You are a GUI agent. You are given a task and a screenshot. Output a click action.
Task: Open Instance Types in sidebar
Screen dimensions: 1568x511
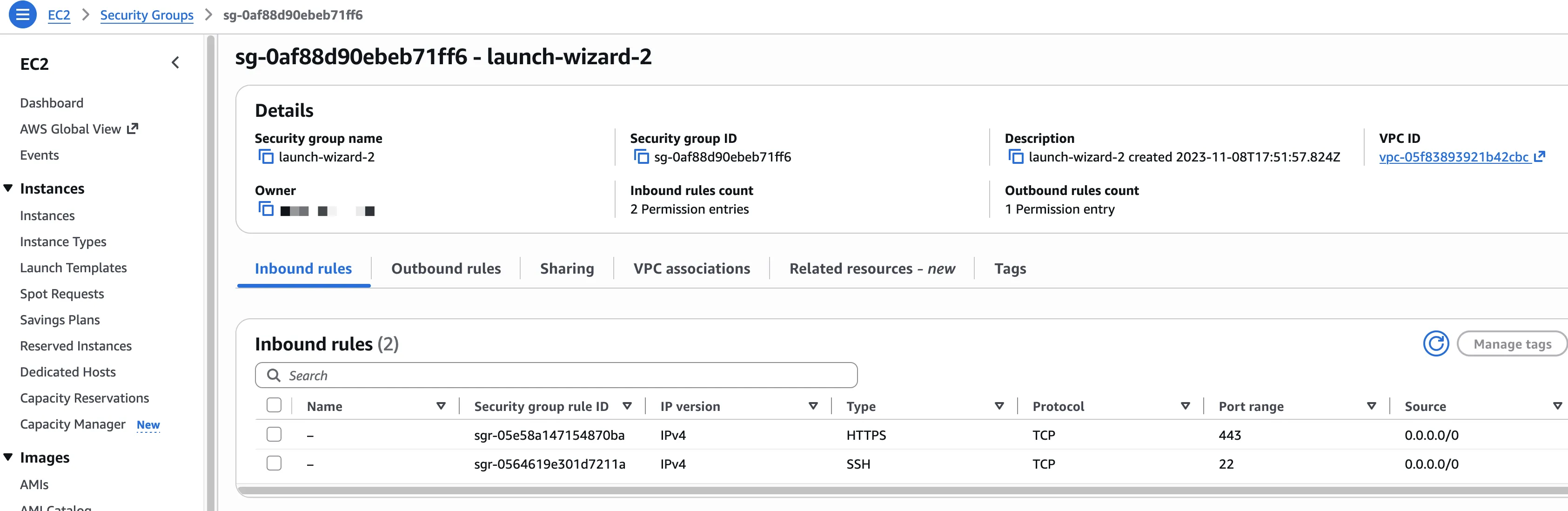[x=63, y=242]
